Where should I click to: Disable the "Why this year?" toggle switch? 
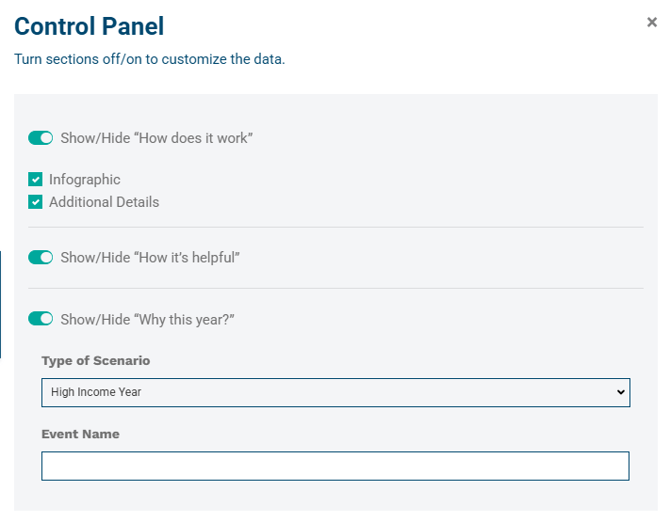(40, 319)
